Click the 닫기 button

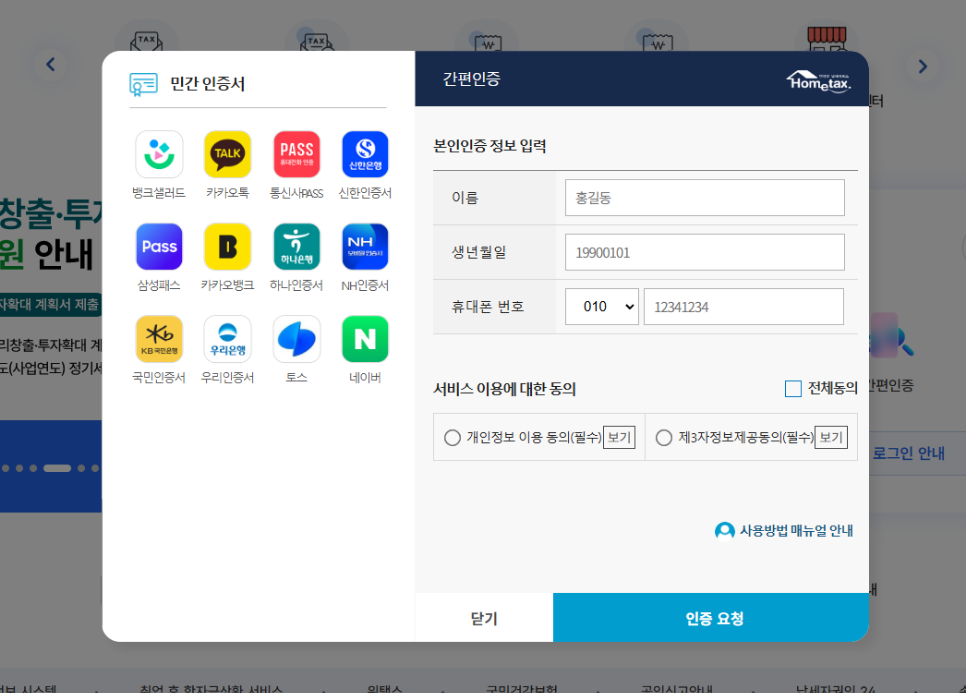pos(484,618)
